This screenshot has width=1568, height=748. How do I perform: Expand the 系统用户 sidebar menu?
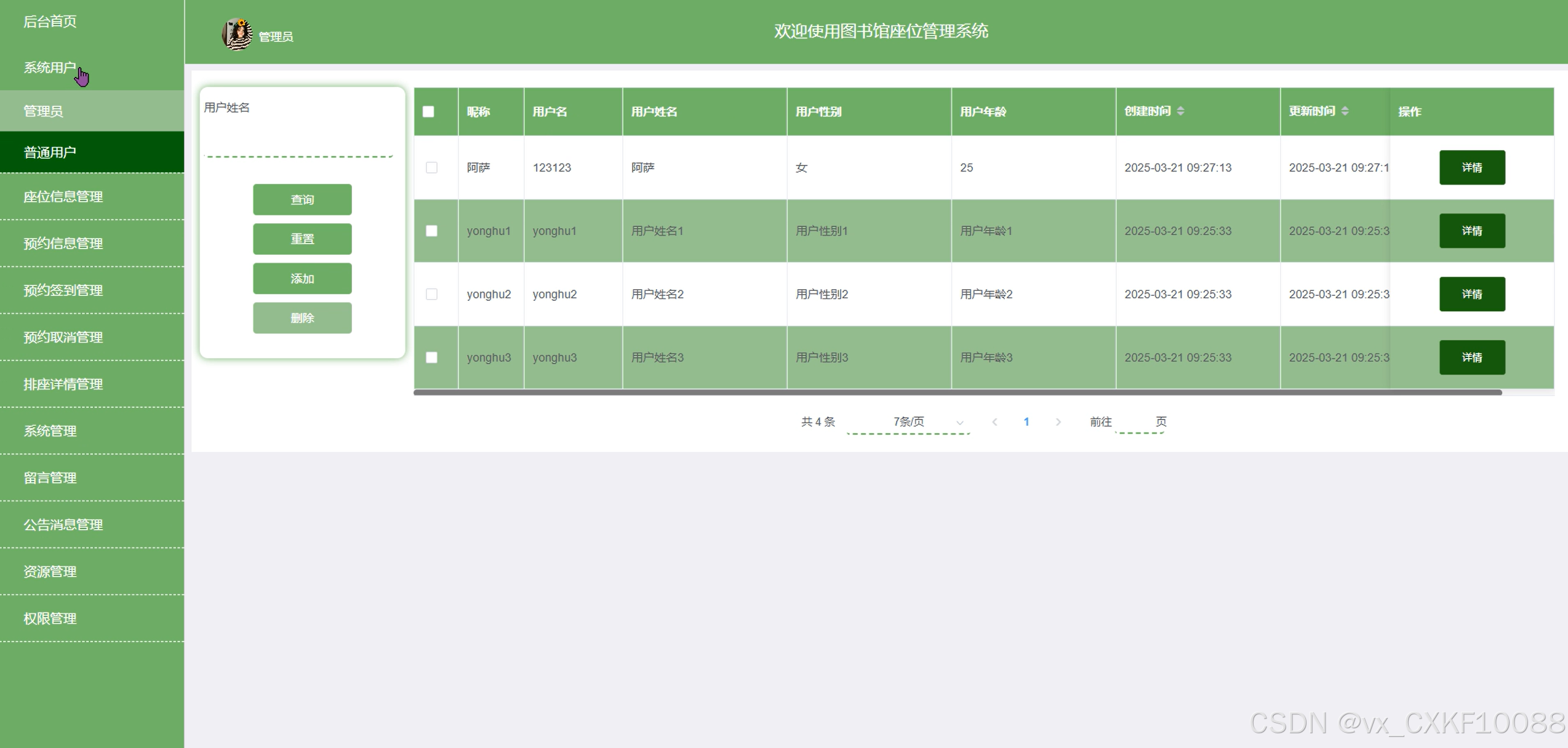click(50, 68)
